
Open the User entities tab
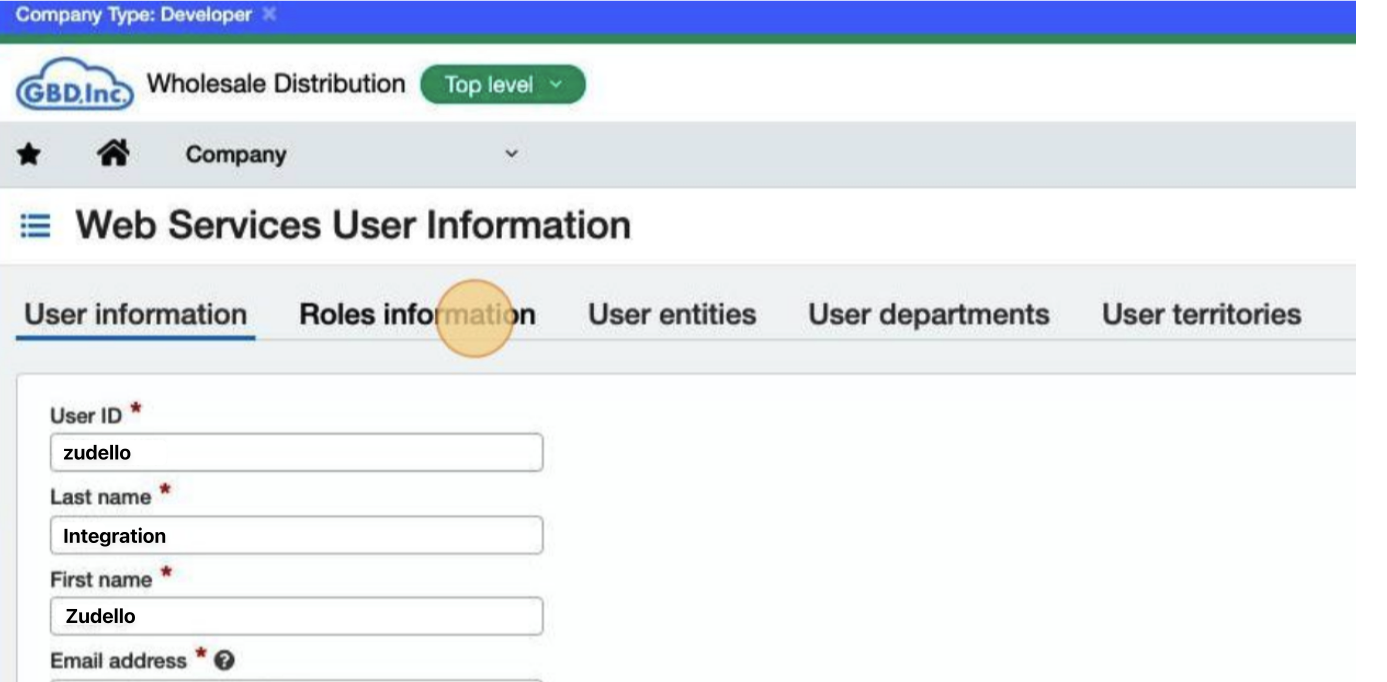pyautogui.click(x=671, y=314)
